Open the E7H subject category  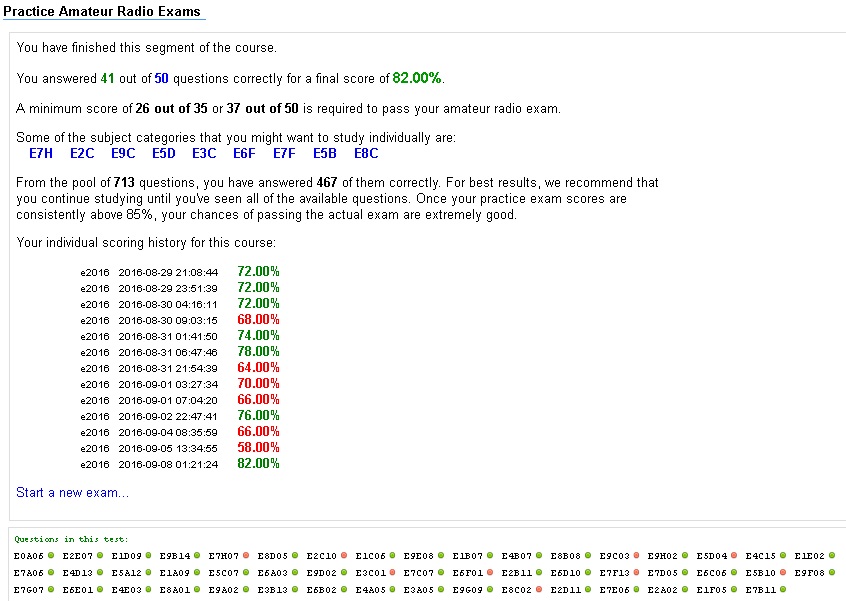pos(41,154)
